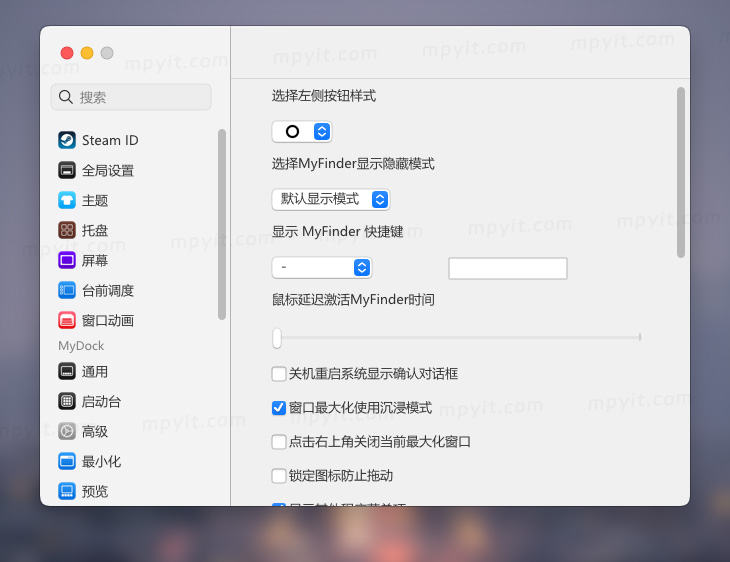Select the 启动台 launchpad icon
This screenshot has width=730, height=562.
click(67, 401)
